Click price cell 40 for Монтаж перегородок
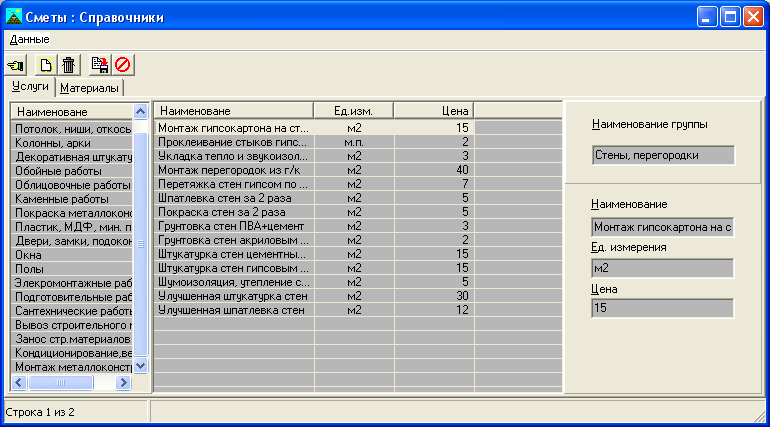Screen dimensions: 770x427 pyautogui.click(x=434, y=170)
